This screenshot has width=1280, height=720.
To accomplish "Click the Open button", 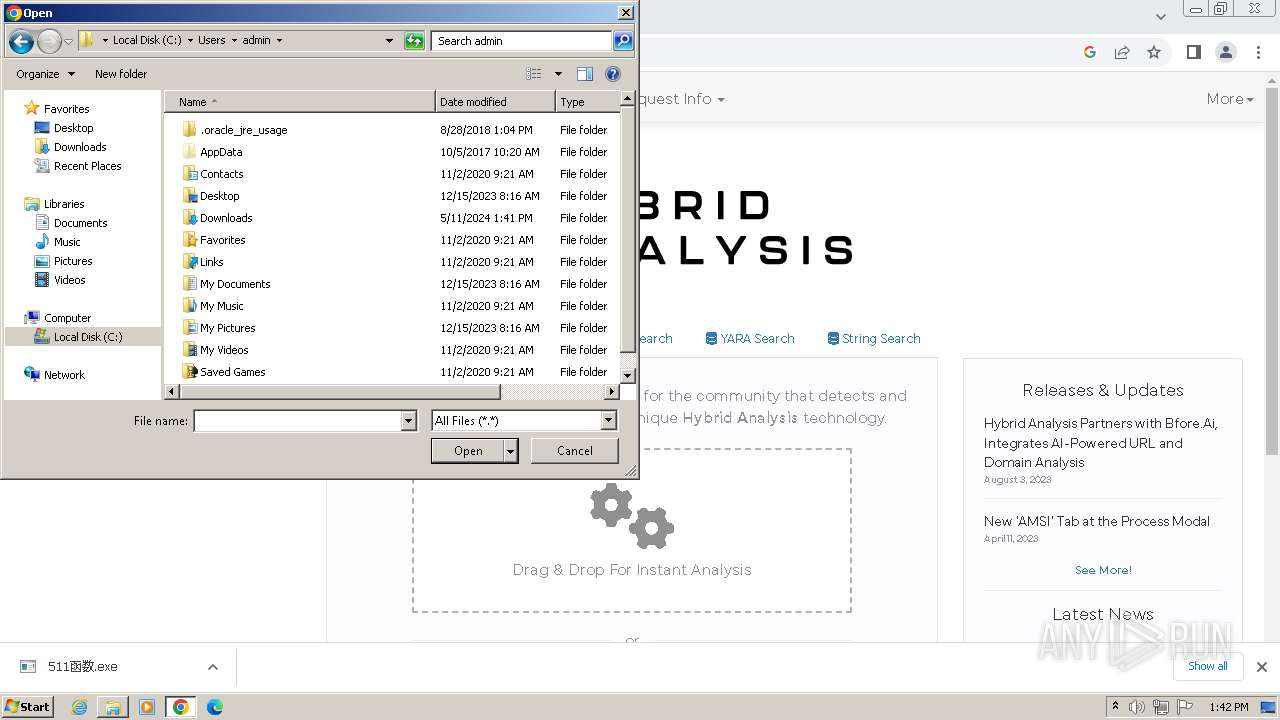I will point(468,451).
